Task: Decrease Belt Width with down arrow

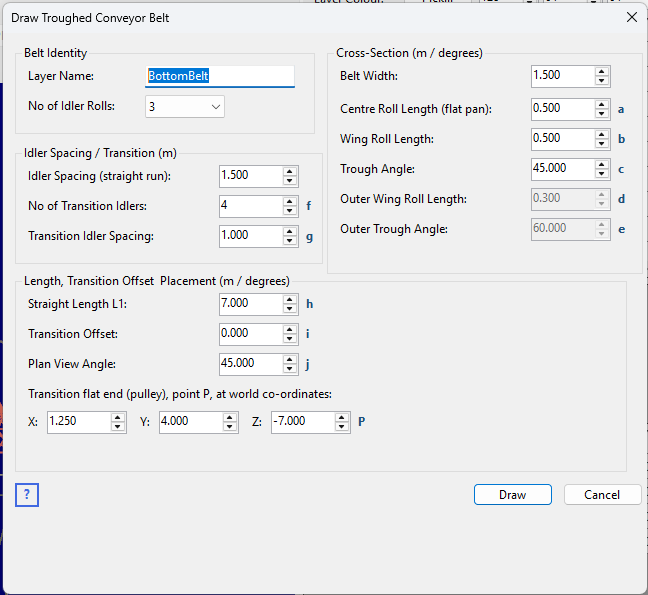Action: tap(602, 81)
